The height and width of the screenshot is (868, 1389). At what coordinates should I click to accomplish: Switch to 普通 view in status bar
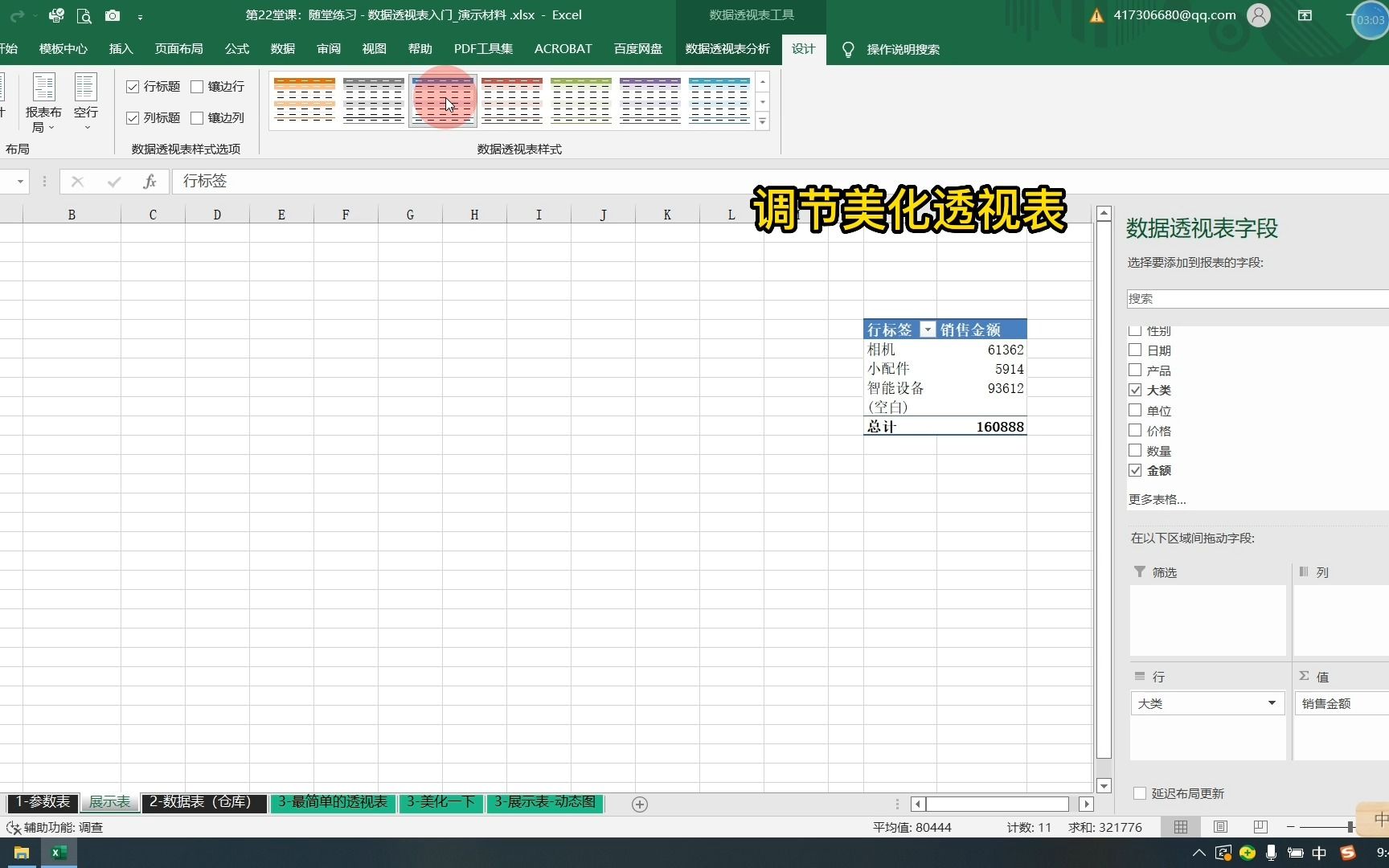[1180, 827]
